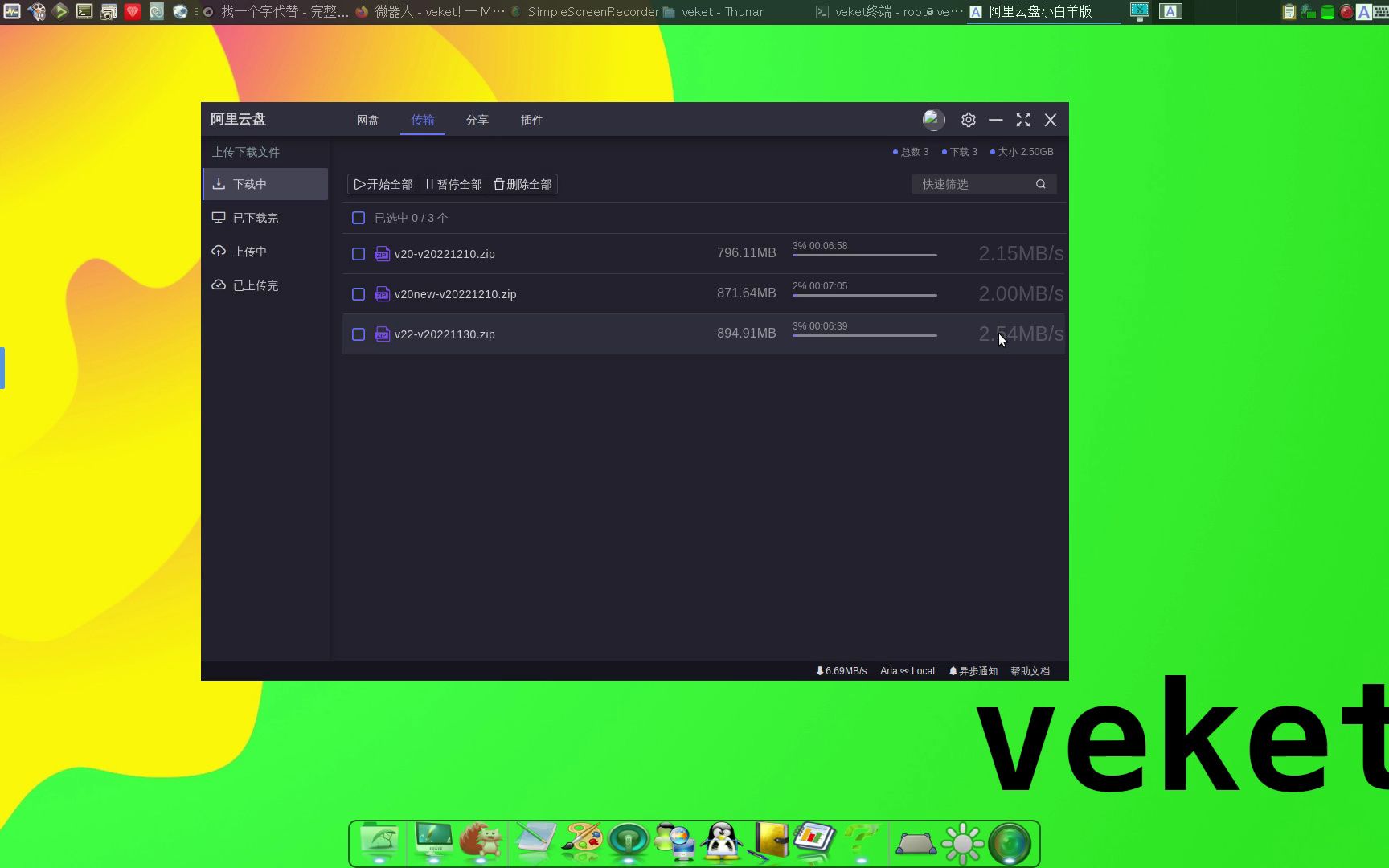The width and height of the screenshot is (1389, 868).
Task: Open the 下载中 downloading sidebar icon
Action: [219, 184]
